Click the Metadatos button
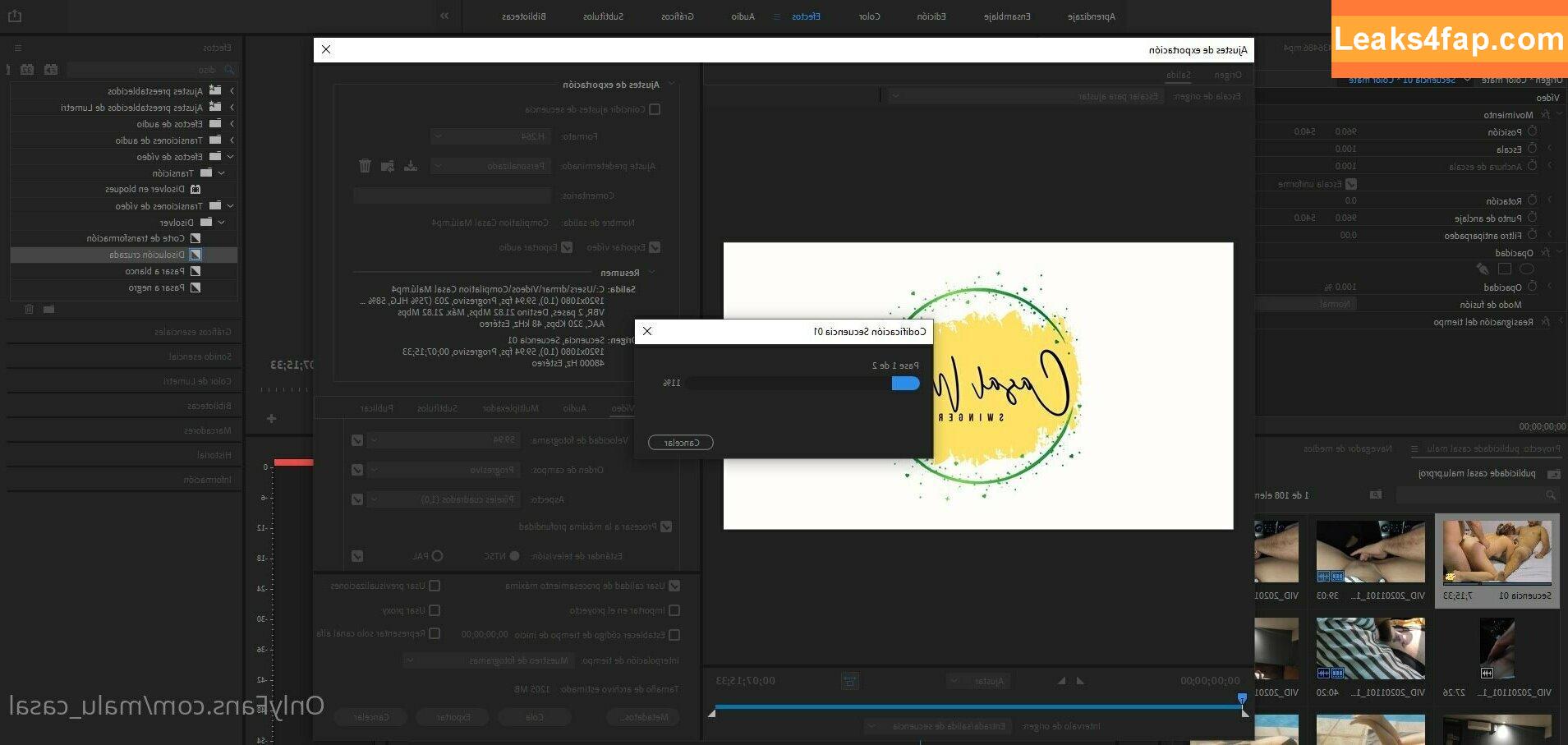This screenshot has width=1568, height=745. click(x=645, y=717)
